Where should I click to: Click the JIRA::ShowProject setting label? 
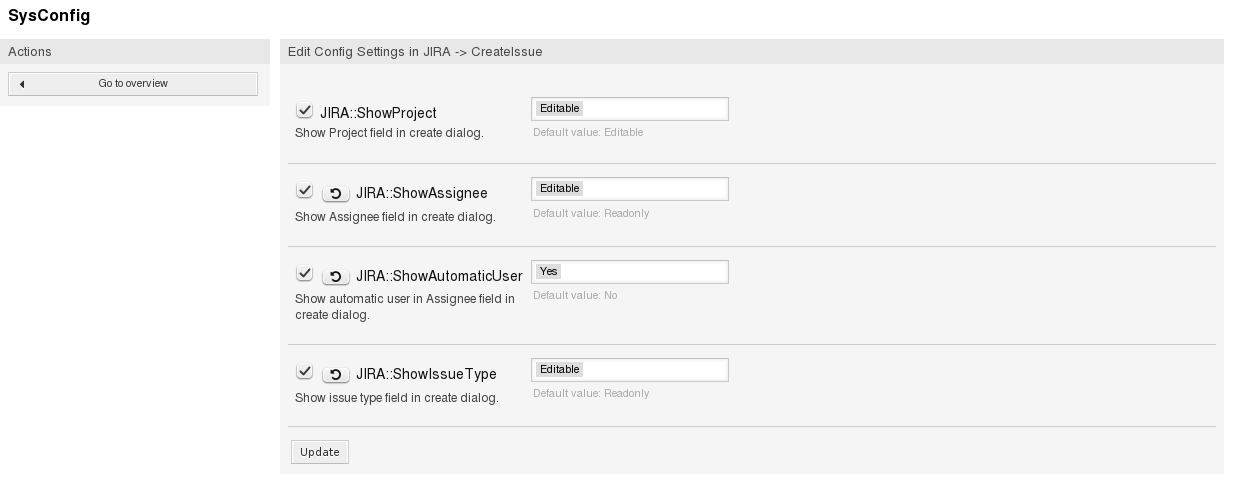pyautogui.click(x=378, y=113)
